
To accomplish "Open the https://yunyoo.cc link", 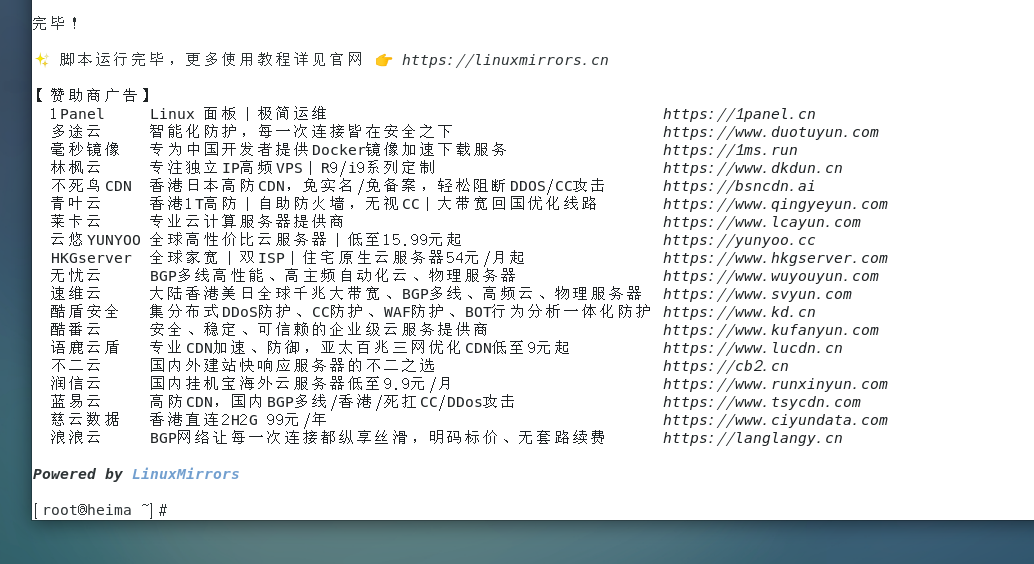I will click(739, 240).
